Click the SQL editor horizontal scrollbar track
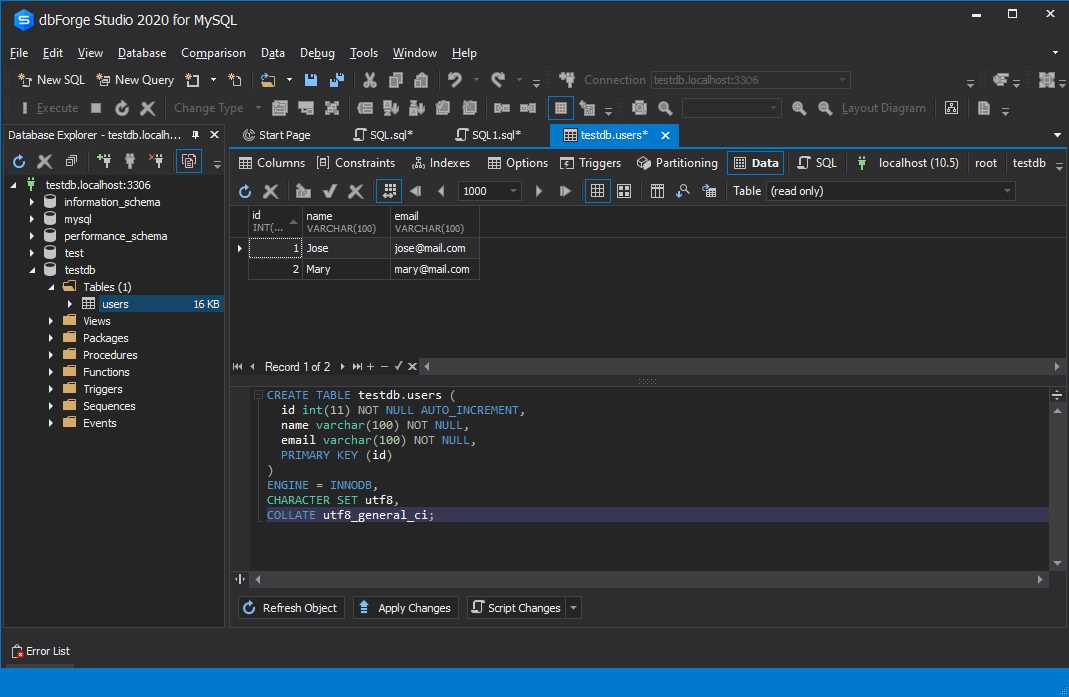Viewport: 1069px width, 697px height. pyautogui.click(x=648, y=580)
